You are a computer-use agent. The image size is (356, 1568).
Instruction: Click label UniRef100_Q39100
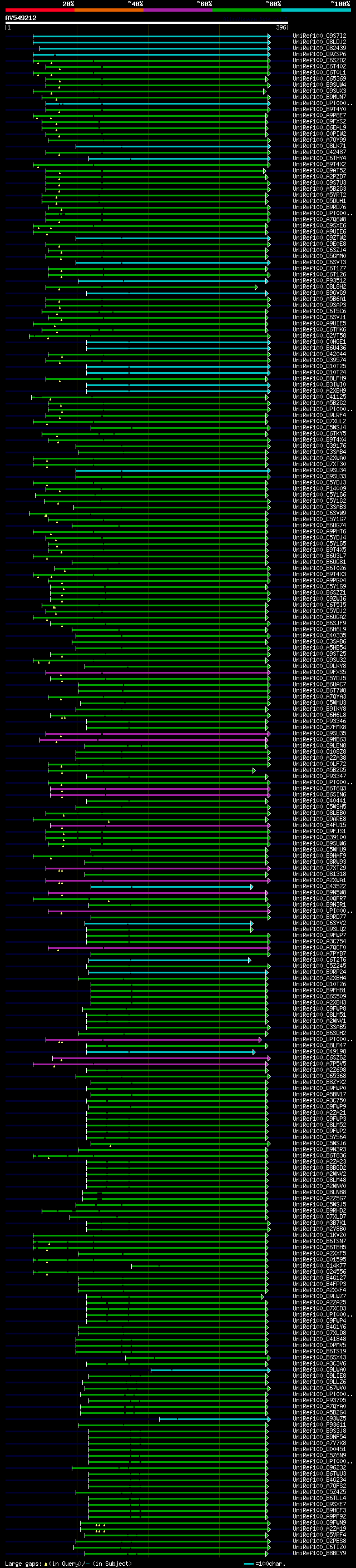click(x=319, y=837)
